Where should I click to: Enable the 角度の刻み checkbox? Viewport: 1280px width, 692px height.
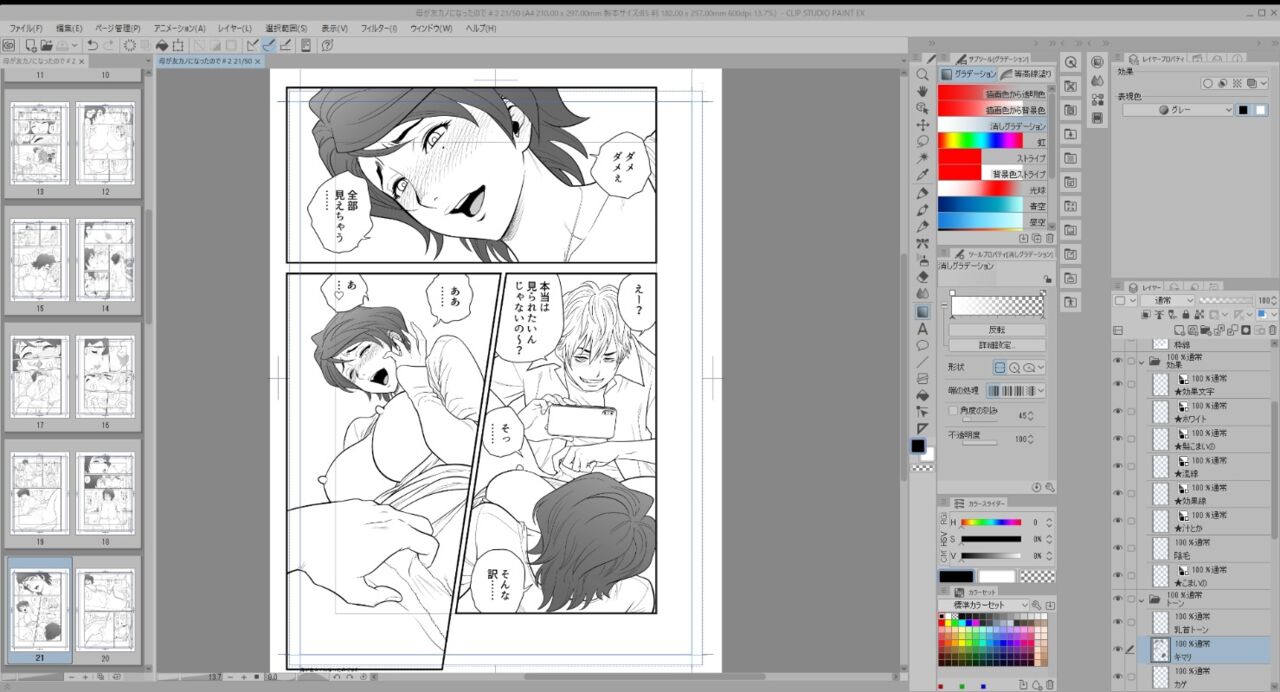[952, 410]
